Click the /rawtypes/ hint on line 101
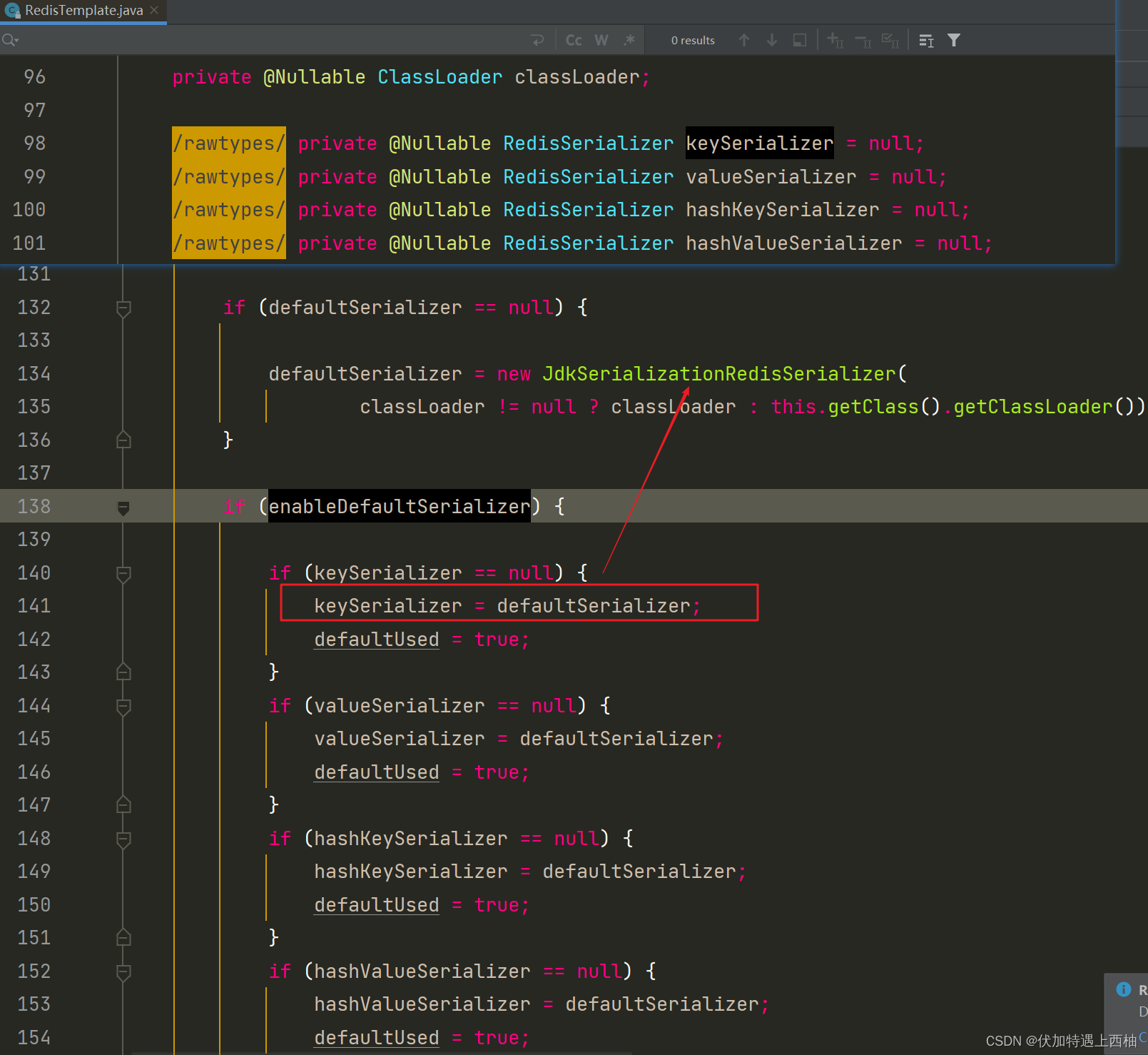 (x=229, y=243)
